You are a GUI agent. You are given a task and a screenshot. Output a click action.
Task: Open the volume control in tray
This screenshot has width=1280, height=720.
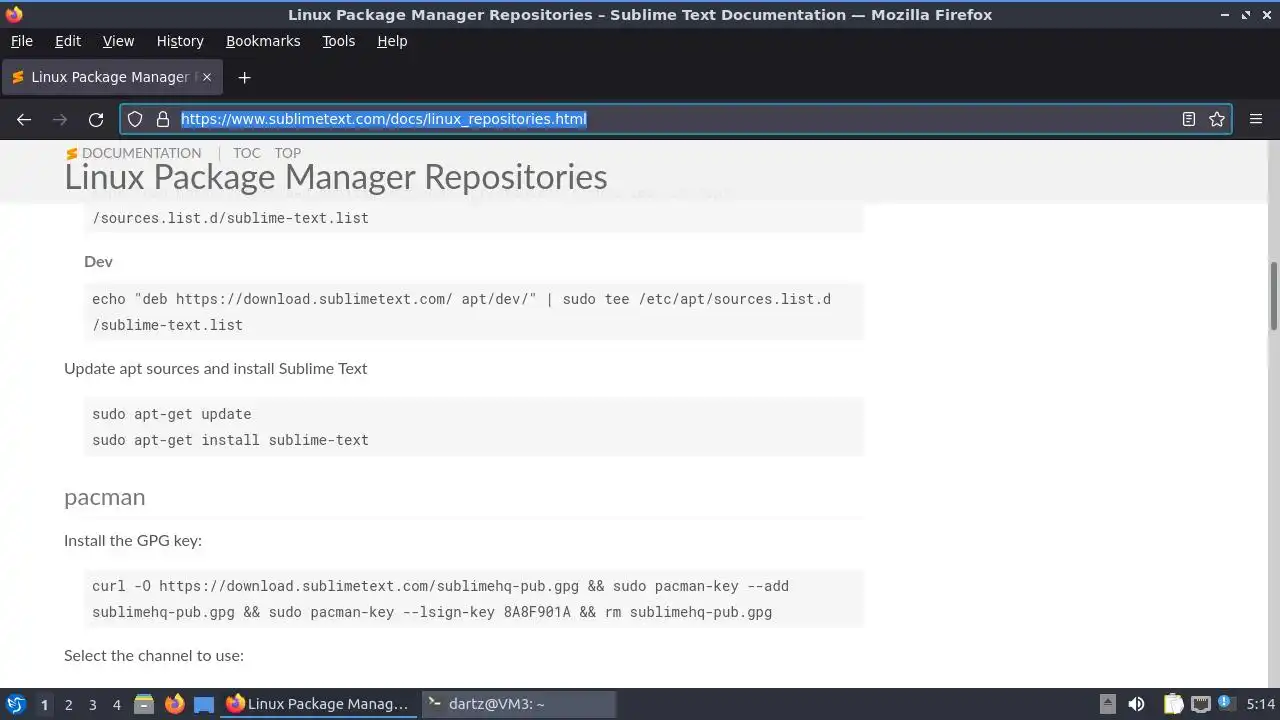tap(1136, 704)
